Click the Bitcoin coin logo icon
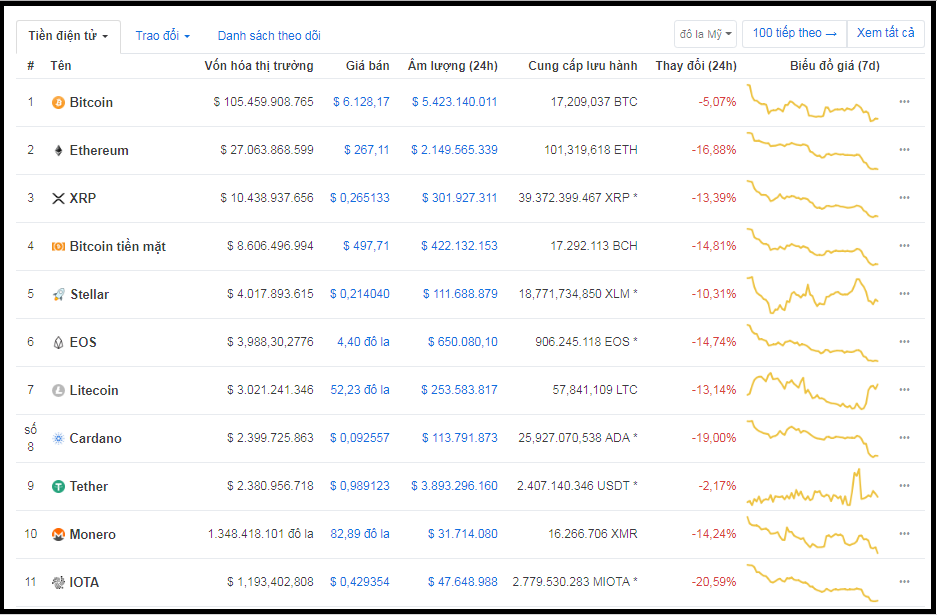This screenshot has height=615, width=937. pyautogui.click(x=58, y=103)
